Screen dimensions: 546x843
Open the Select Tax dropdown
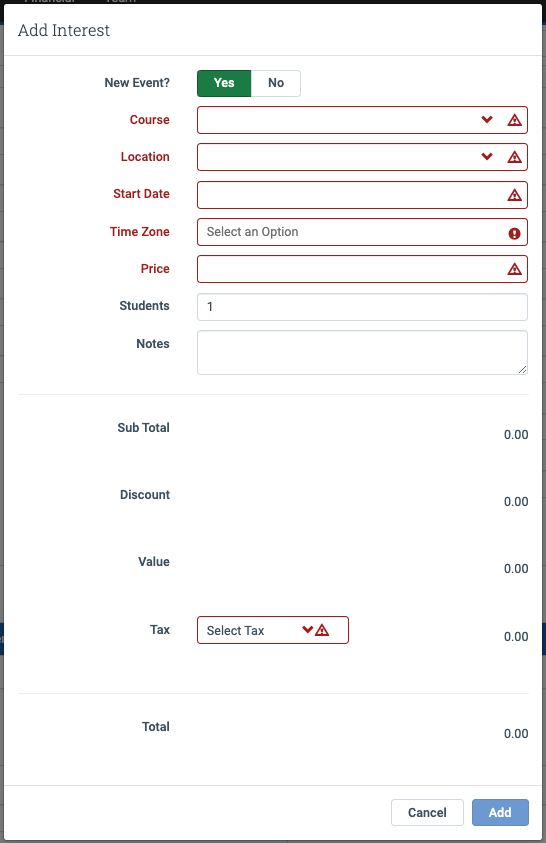click(x=273, y=630)
